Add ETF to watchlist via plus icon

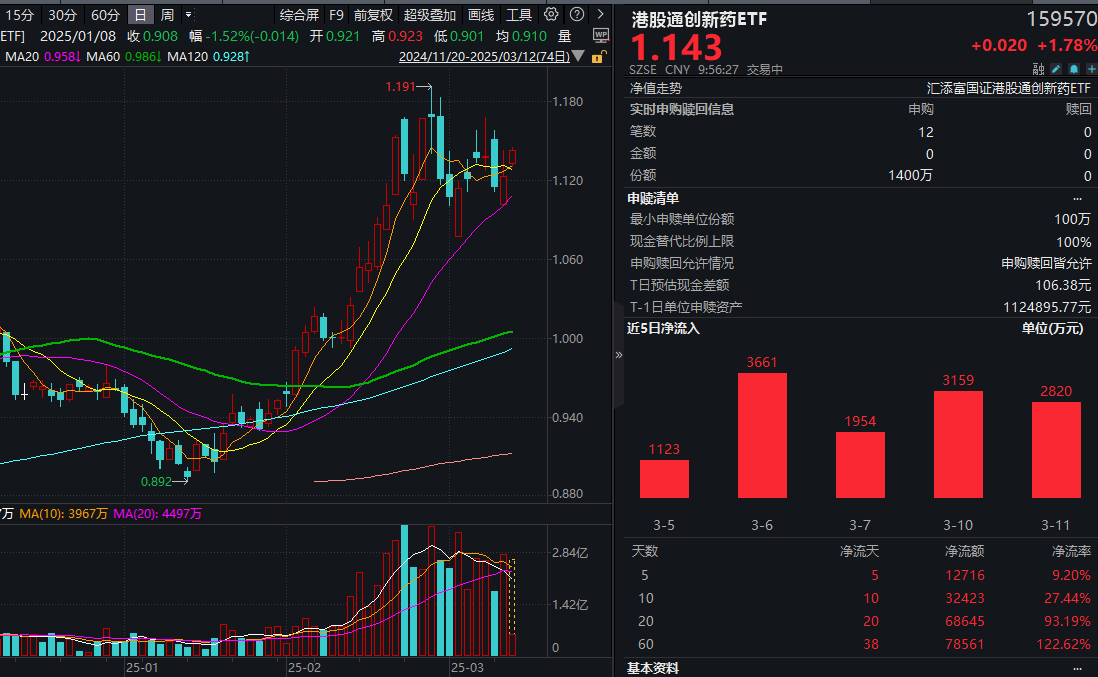1092,68
